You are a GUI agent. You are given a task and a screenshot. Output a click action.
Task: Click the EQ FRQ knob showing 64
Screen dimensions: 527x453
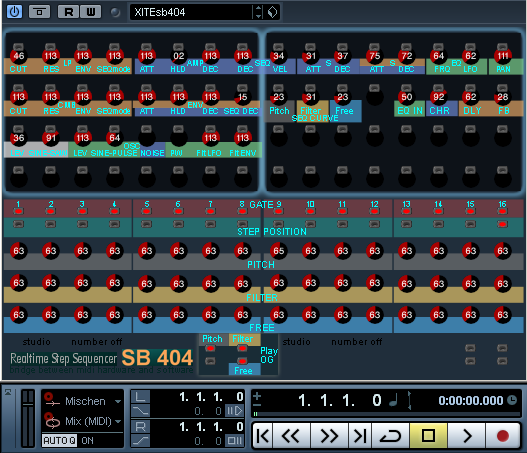click(x=439, y=55)
